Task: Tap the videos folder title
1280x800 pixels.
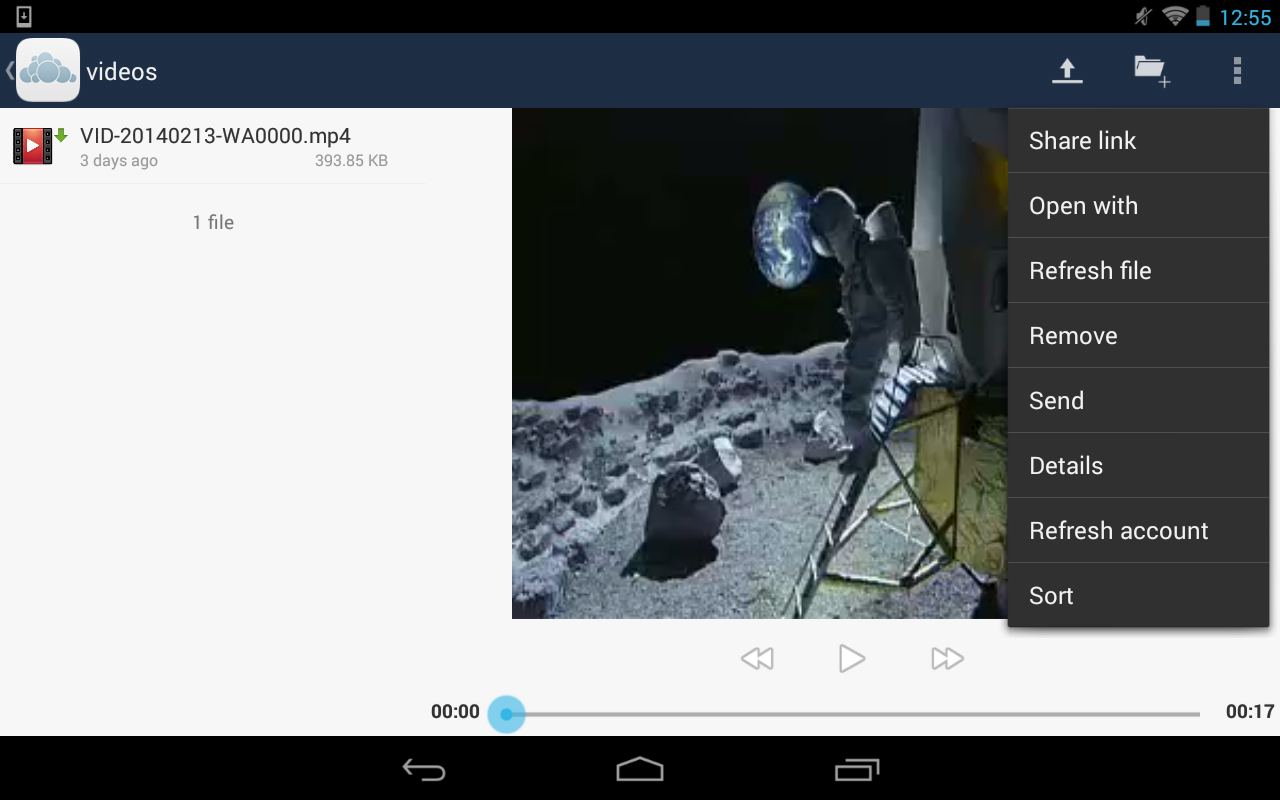Action: (121, 72)
